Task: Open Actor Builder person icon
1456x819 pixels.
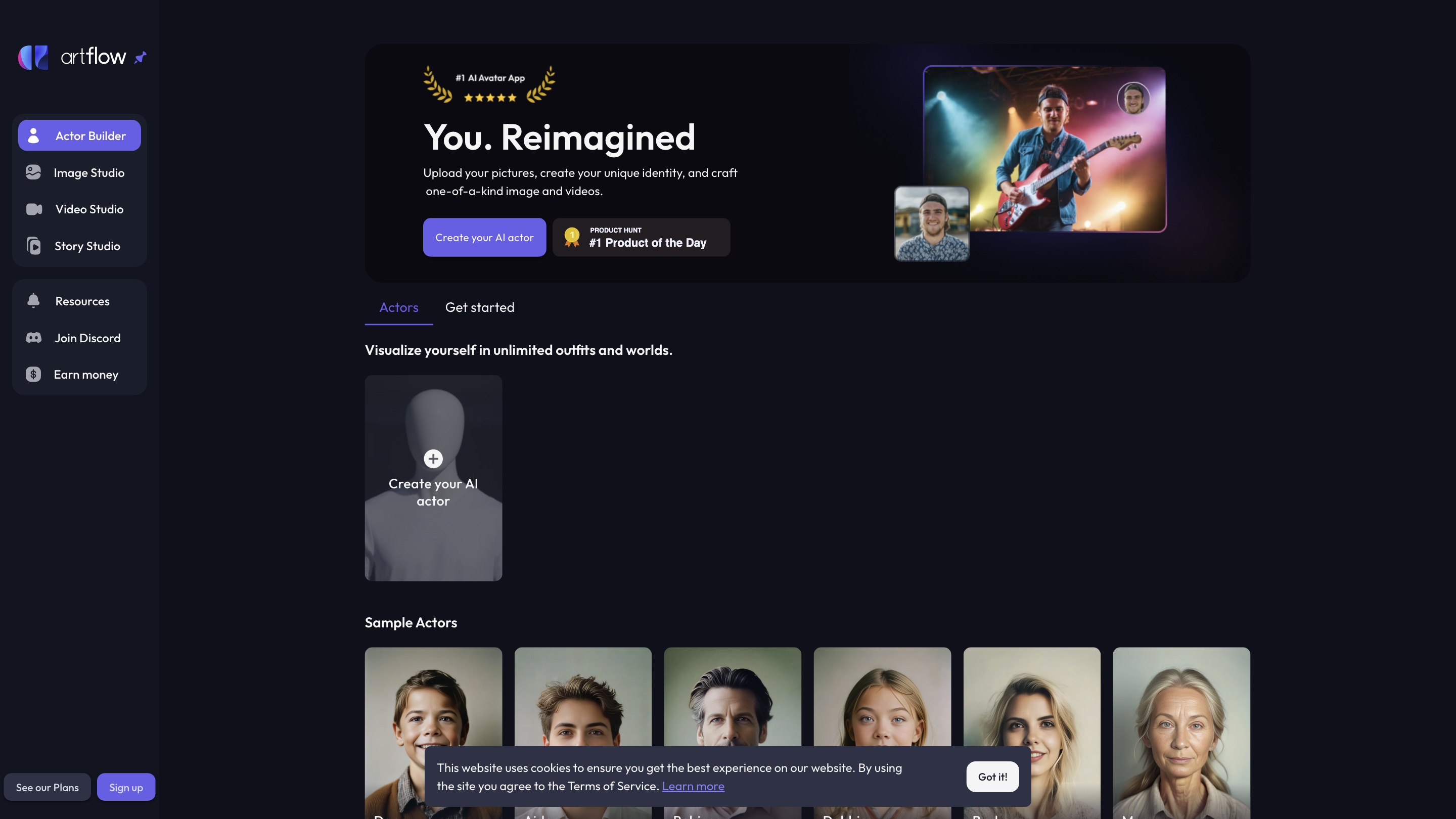Action: point(33,135)
